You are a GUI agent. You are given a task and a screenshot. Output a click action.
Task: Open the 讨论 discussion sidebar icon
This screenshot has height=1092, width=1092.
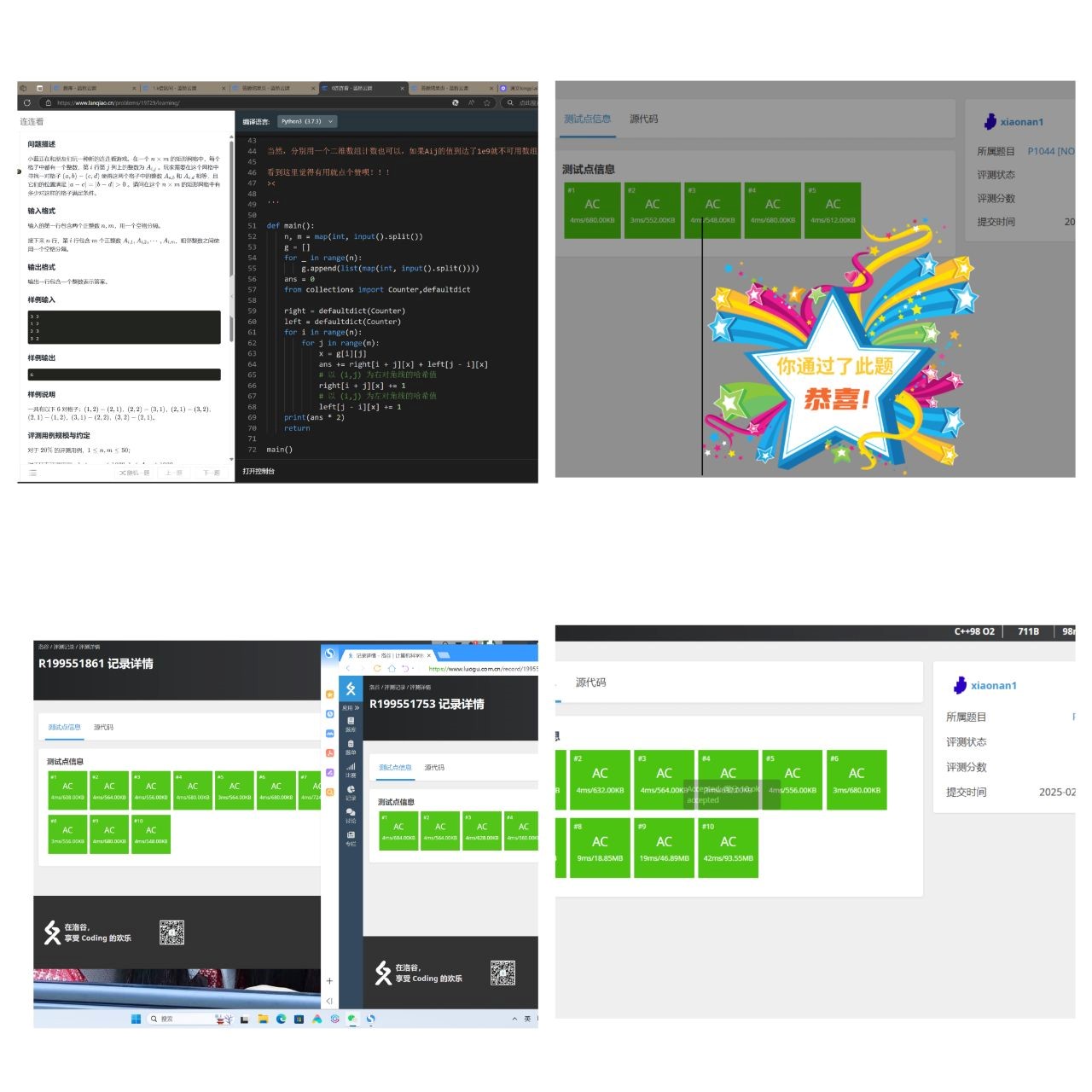(351, 815)
